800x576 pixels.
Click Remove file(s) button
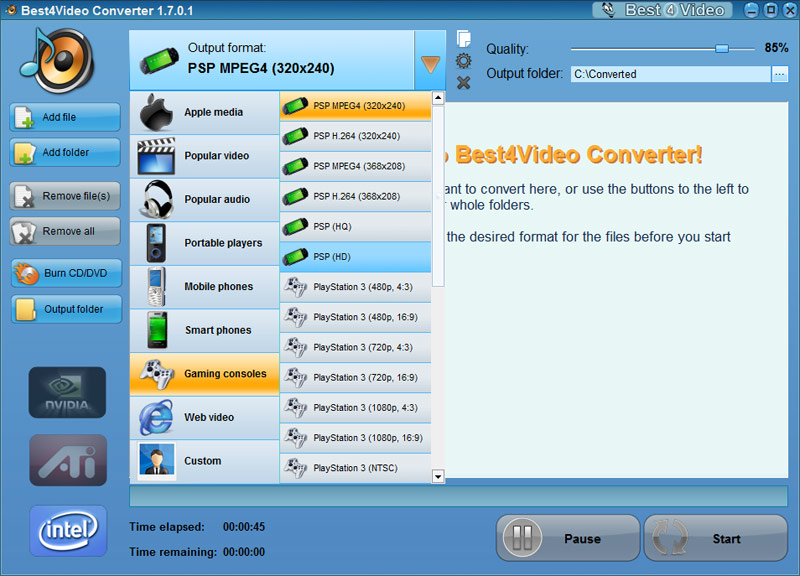[x=65, y=196]
